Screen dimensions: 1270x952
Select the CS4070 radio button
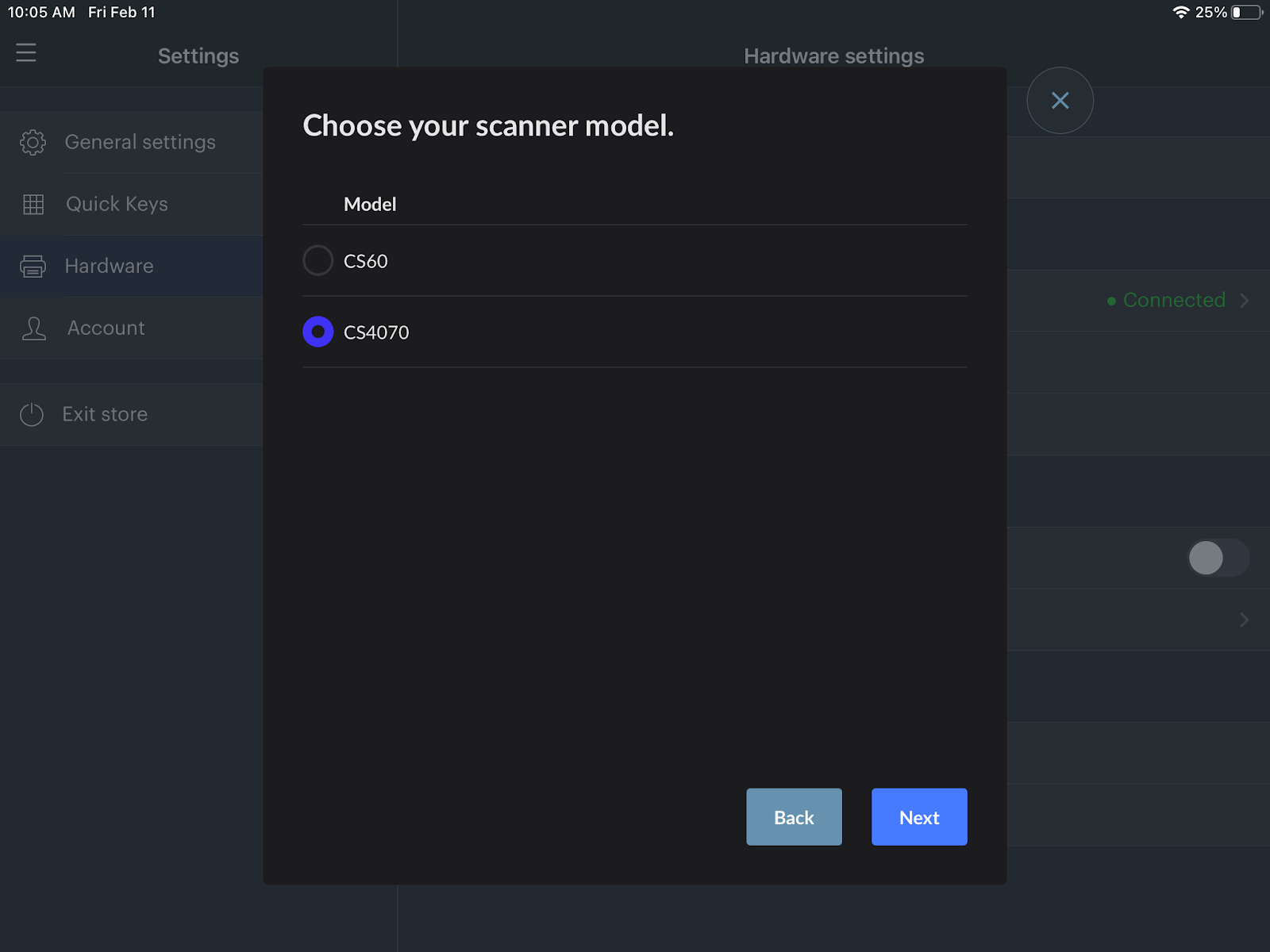[318, 332]
